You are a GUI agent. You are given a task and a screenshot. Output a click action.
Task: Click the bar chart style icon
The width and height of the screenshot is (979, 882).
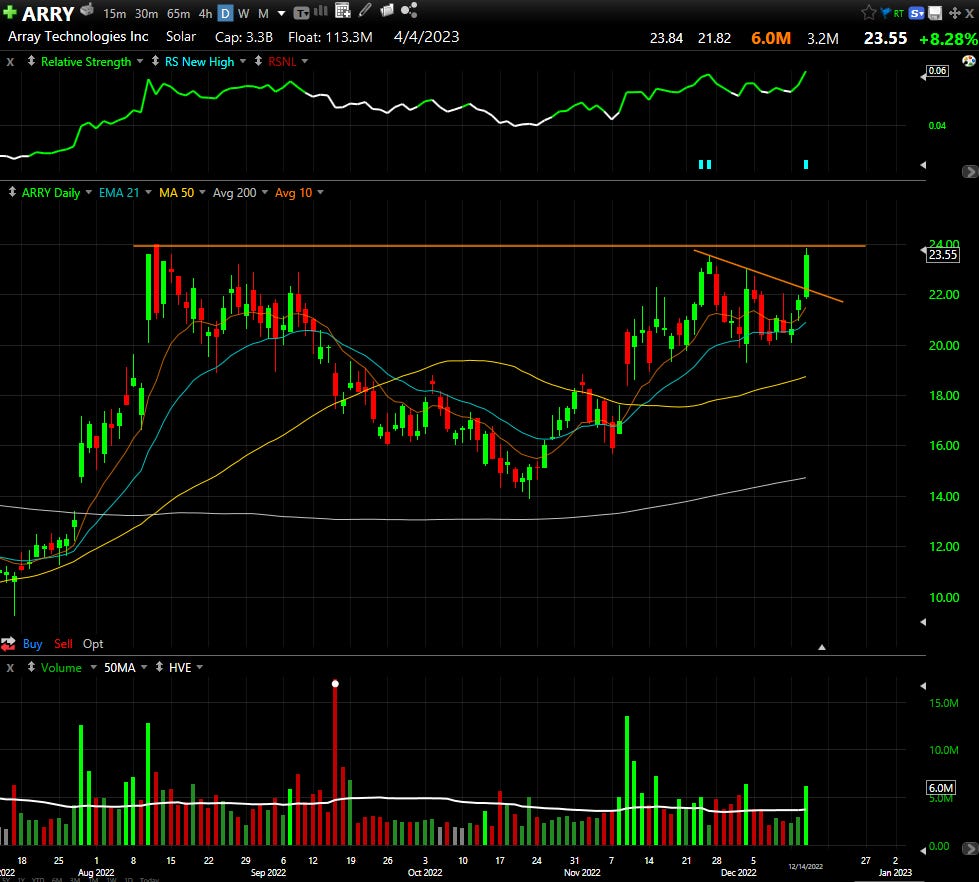pyautogui.click(x=321, y=11)
